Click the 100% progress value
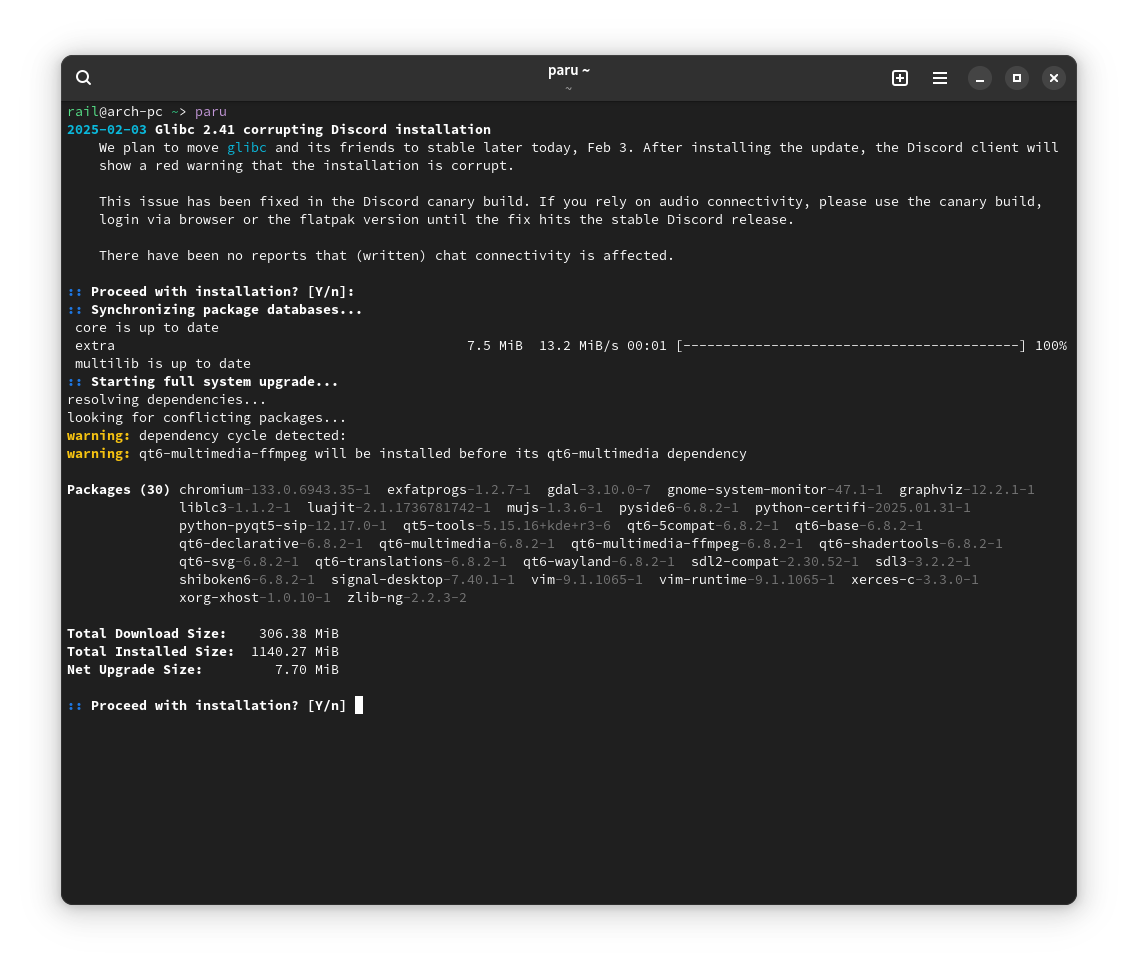This screenshot has height=972, width=1138. 1051,346
